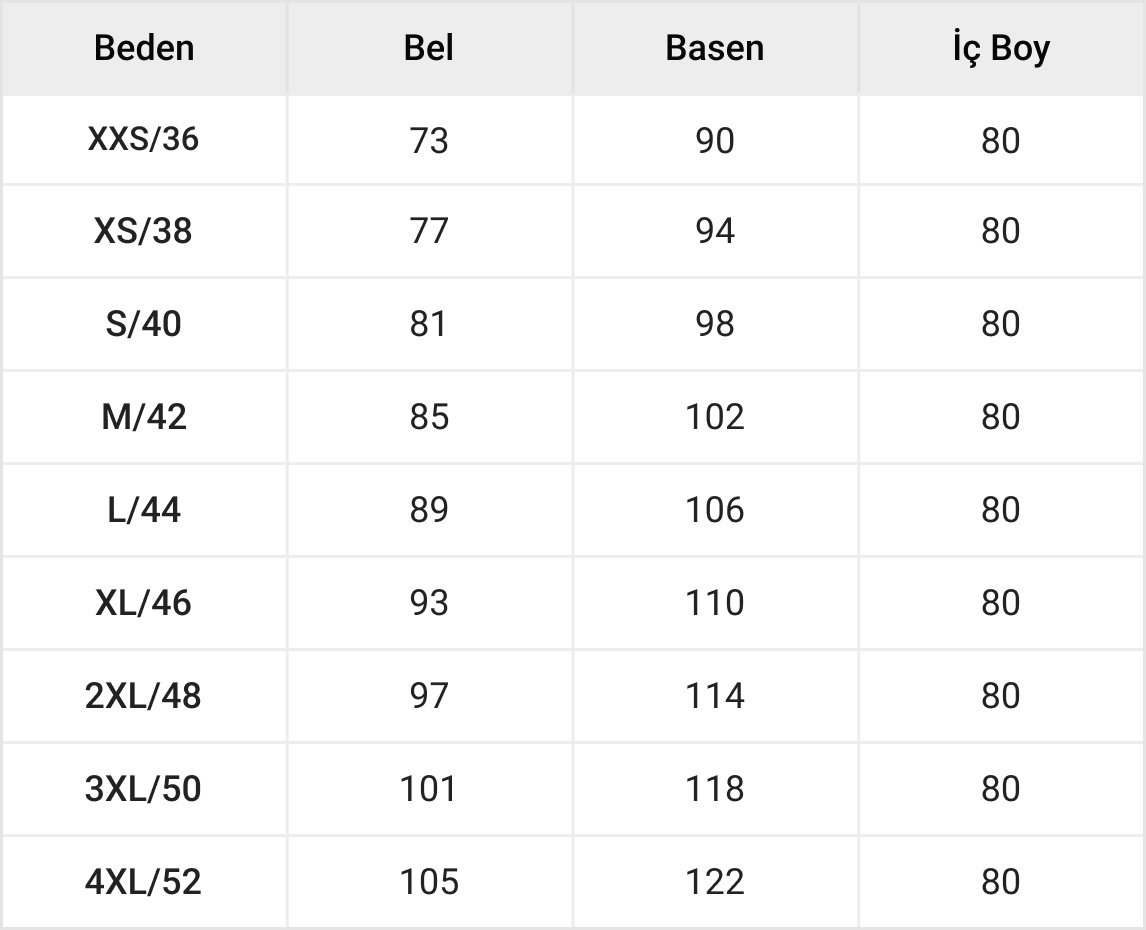This screenshot has width=1146, height=930.
Task: Click the İç Boy column header
Action: (1000, 48)
